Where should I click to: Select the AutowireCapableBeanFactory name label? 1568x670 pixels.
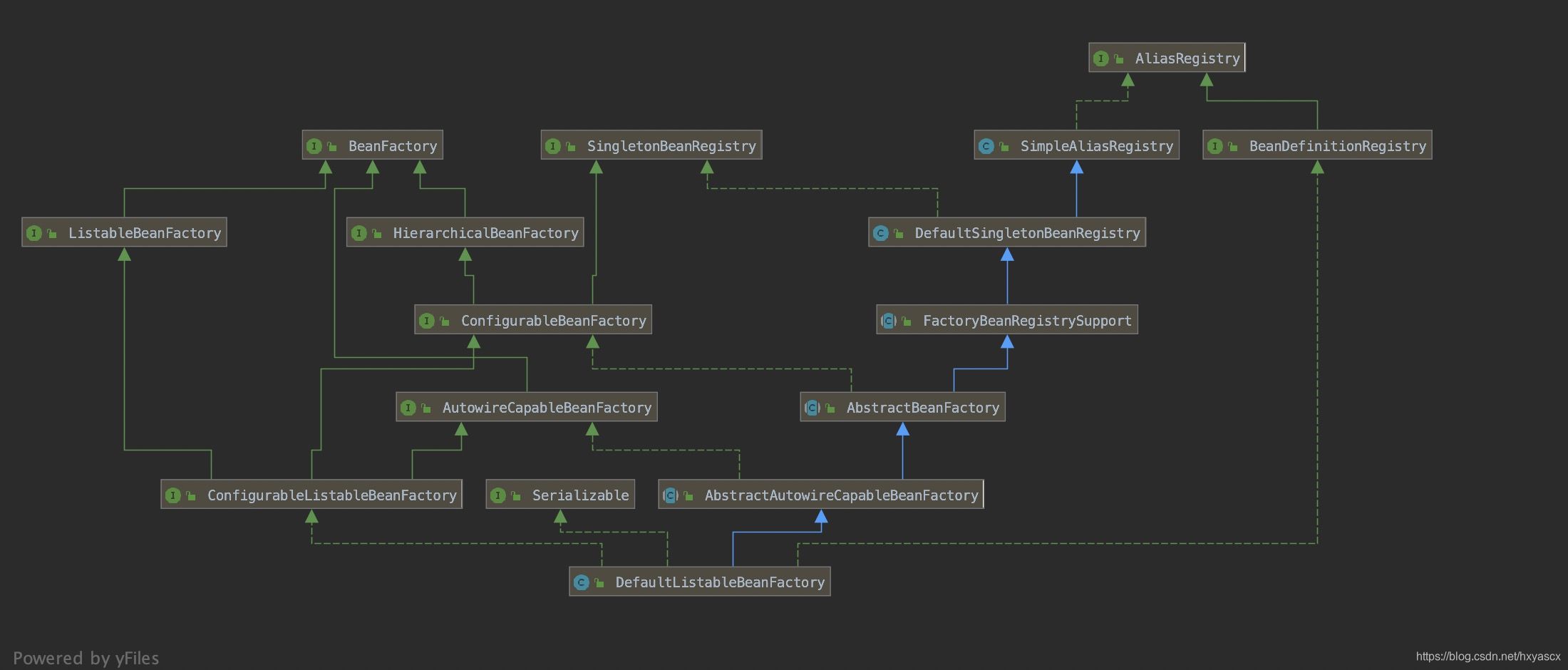pyautogui.click(x=547, y=408)
